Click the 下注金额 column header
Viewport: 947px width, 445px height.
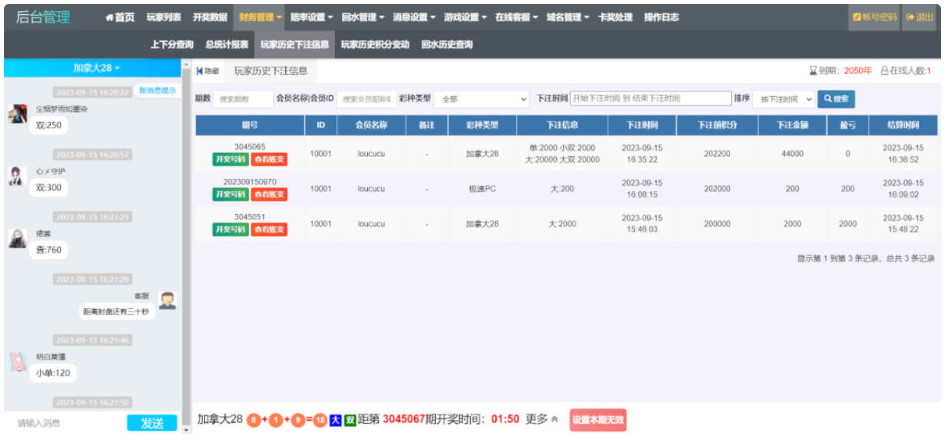click(792, 126)
